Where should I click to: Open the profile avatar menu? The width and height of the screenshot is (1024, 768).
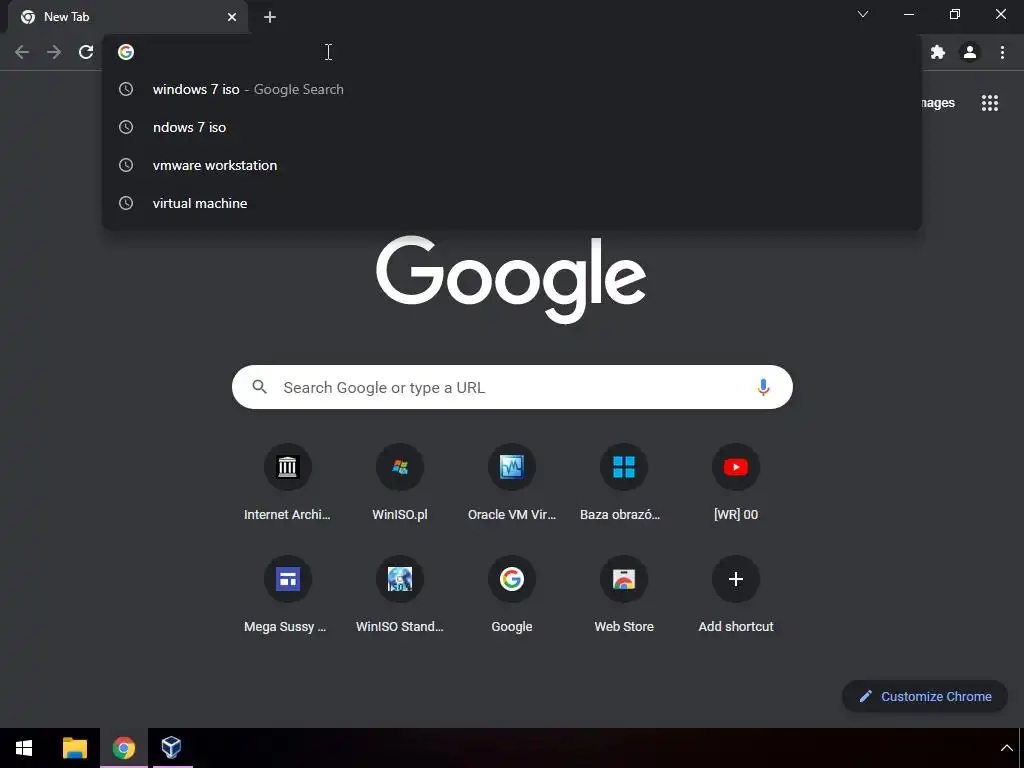[x=970, y=52]
